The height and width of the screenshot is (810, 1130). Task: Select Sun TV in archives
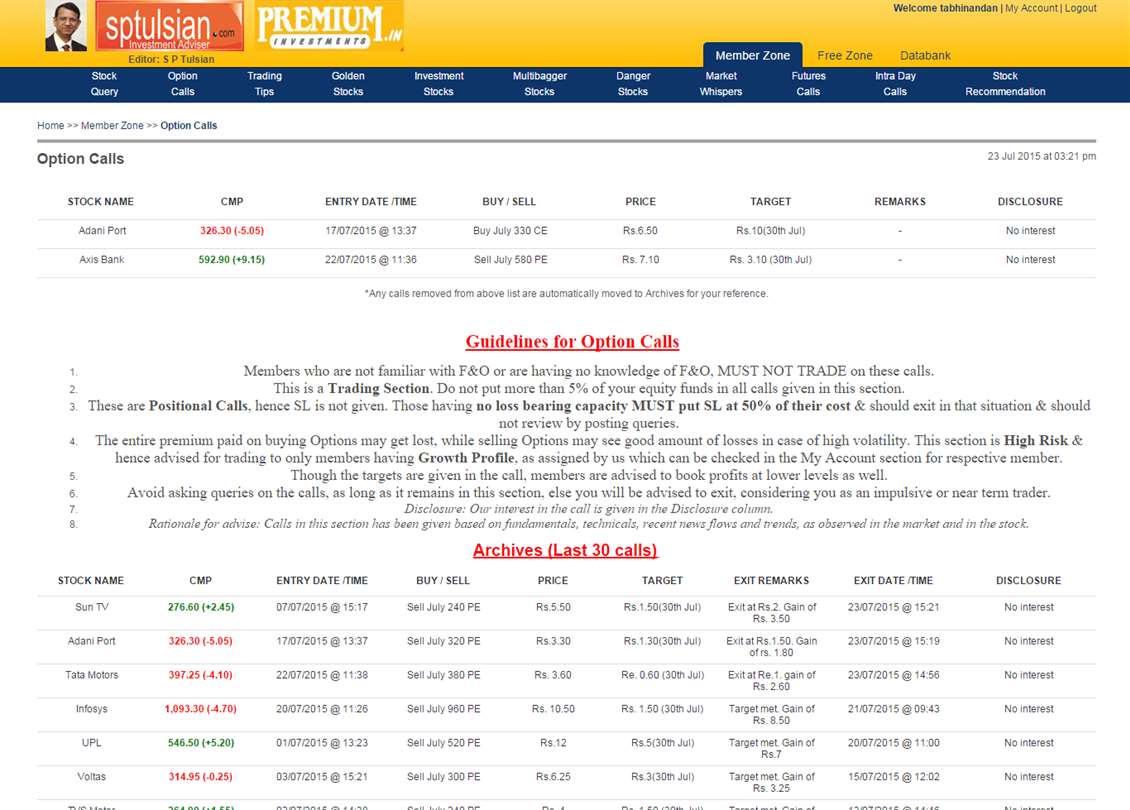(92, 608)
